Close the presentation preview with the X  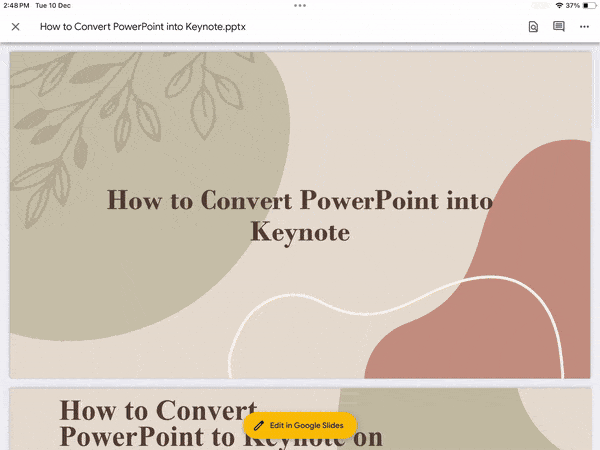[15, 26]
